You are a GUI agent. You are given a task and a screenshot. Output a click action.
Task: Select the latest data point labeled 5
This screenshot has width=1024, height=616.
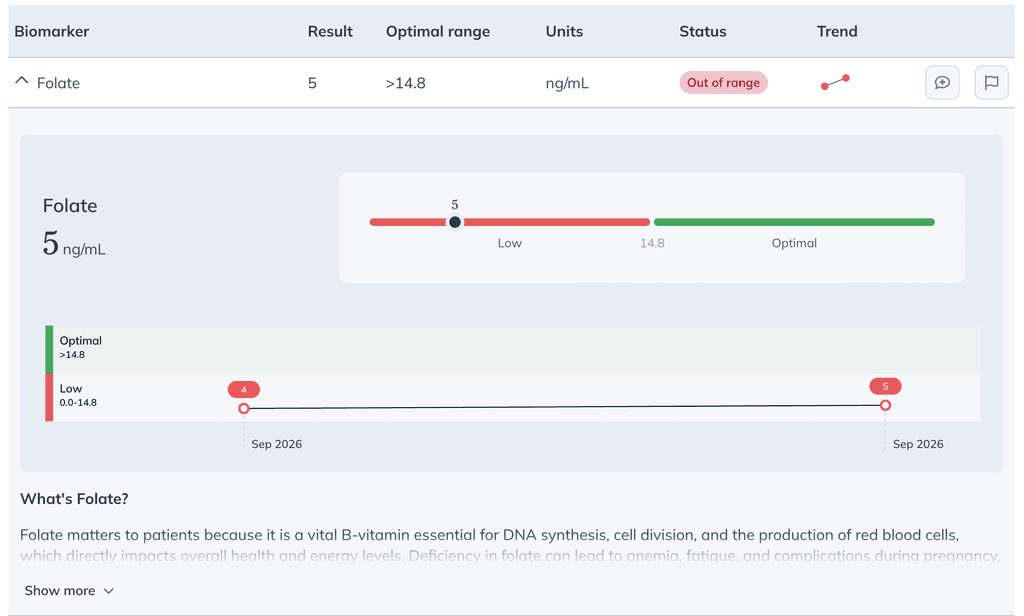coord(885,405)
